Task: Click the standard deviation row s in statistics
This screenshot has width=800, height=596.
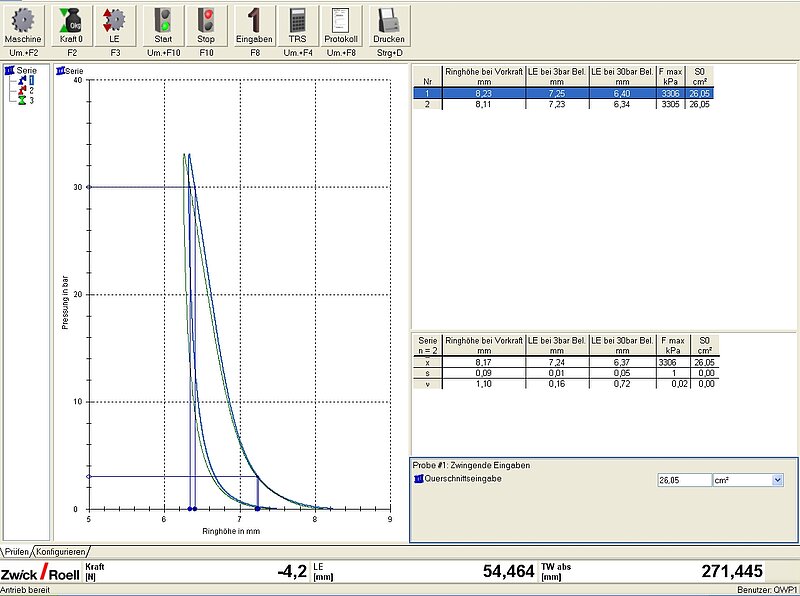Action: pos(566,373)
